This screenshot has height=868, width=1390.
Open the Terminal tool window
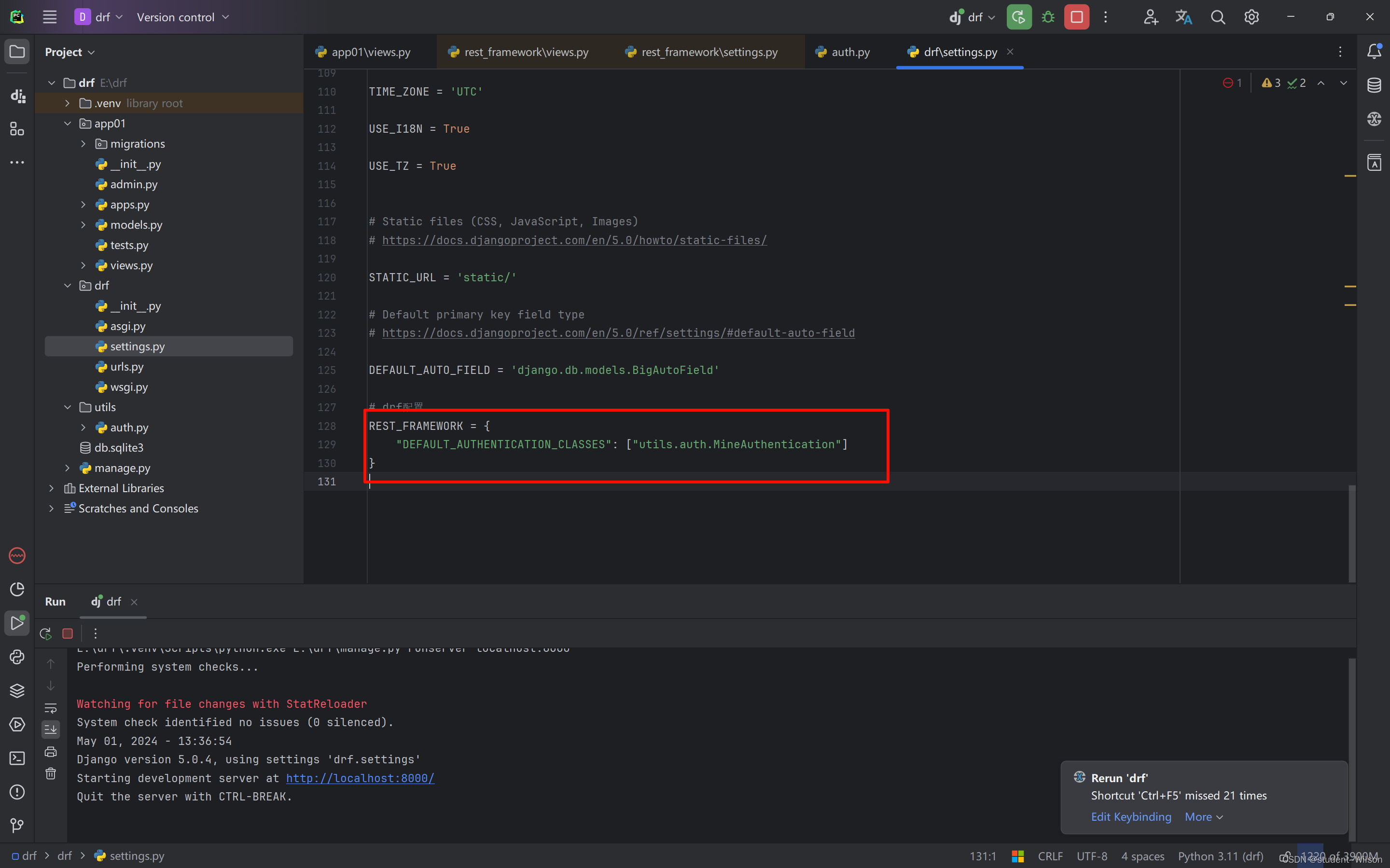click(x=17, y=758)
